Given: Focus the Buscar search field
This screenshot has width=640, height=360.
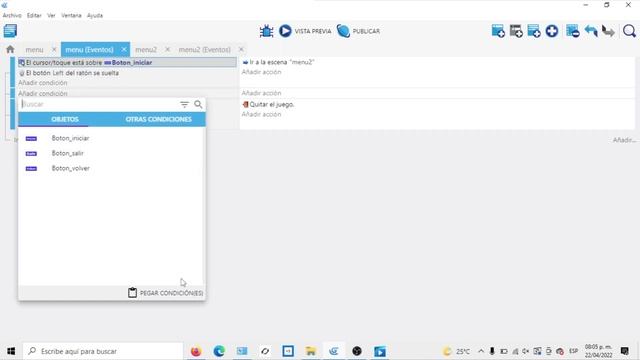Looking at the screenshot, I should pos(98,104).
